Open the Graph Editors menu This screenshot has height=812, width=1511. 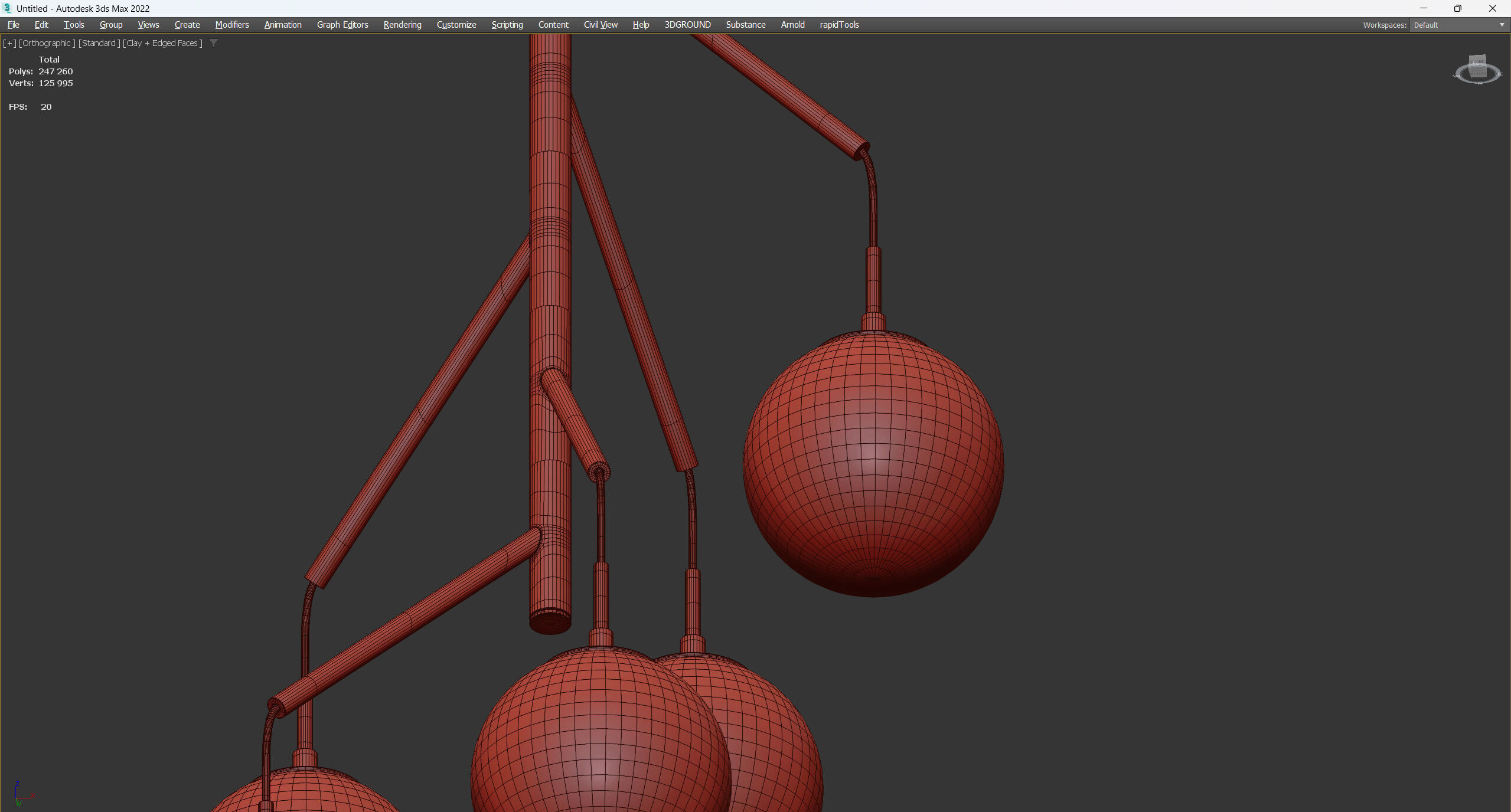[x=342, y=25]
